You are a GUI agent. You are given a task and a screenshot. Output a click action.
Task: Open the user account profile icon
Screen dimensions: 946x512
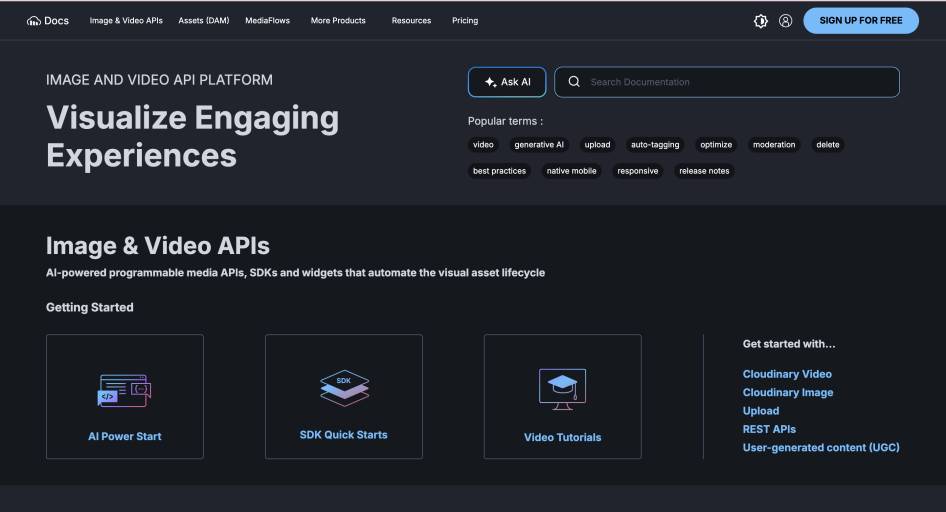[x=786, y=21]
